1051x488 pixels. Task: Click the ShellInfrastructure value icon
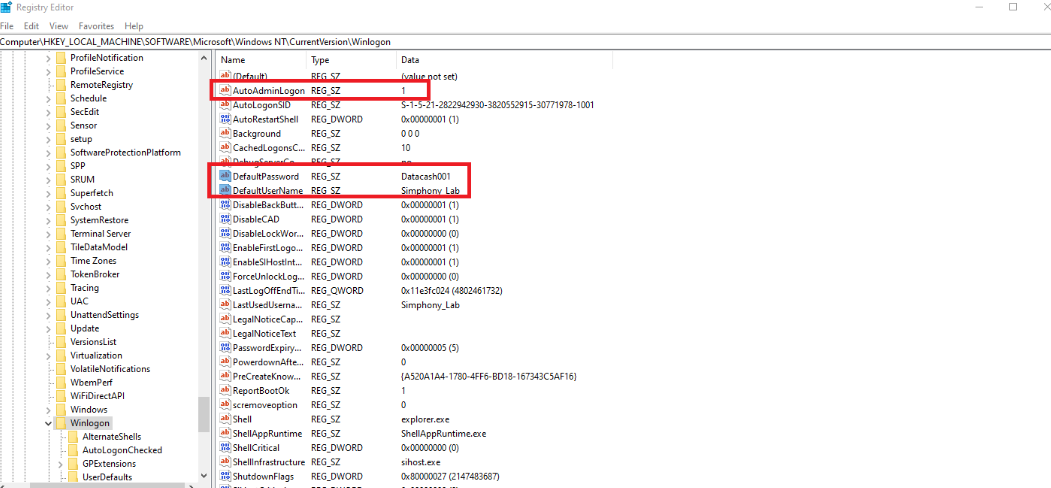click(x=225, y=462)
